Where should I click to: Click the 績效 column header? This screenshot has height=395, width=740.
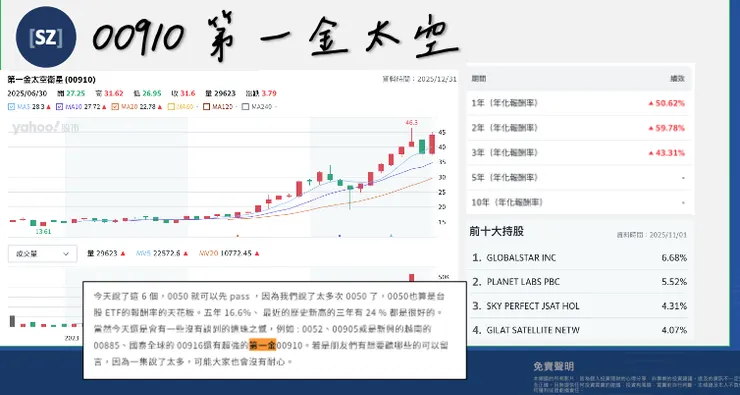(677, 79)
